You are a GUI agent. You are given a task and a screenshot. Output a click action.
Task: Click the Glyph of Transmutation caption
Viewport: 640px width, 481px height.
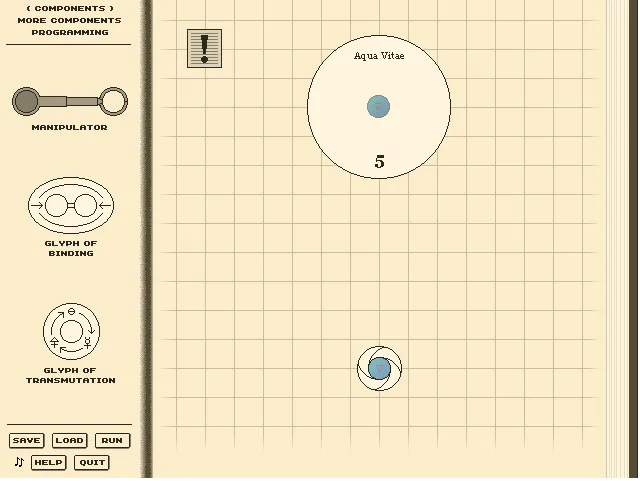point(71,375)
